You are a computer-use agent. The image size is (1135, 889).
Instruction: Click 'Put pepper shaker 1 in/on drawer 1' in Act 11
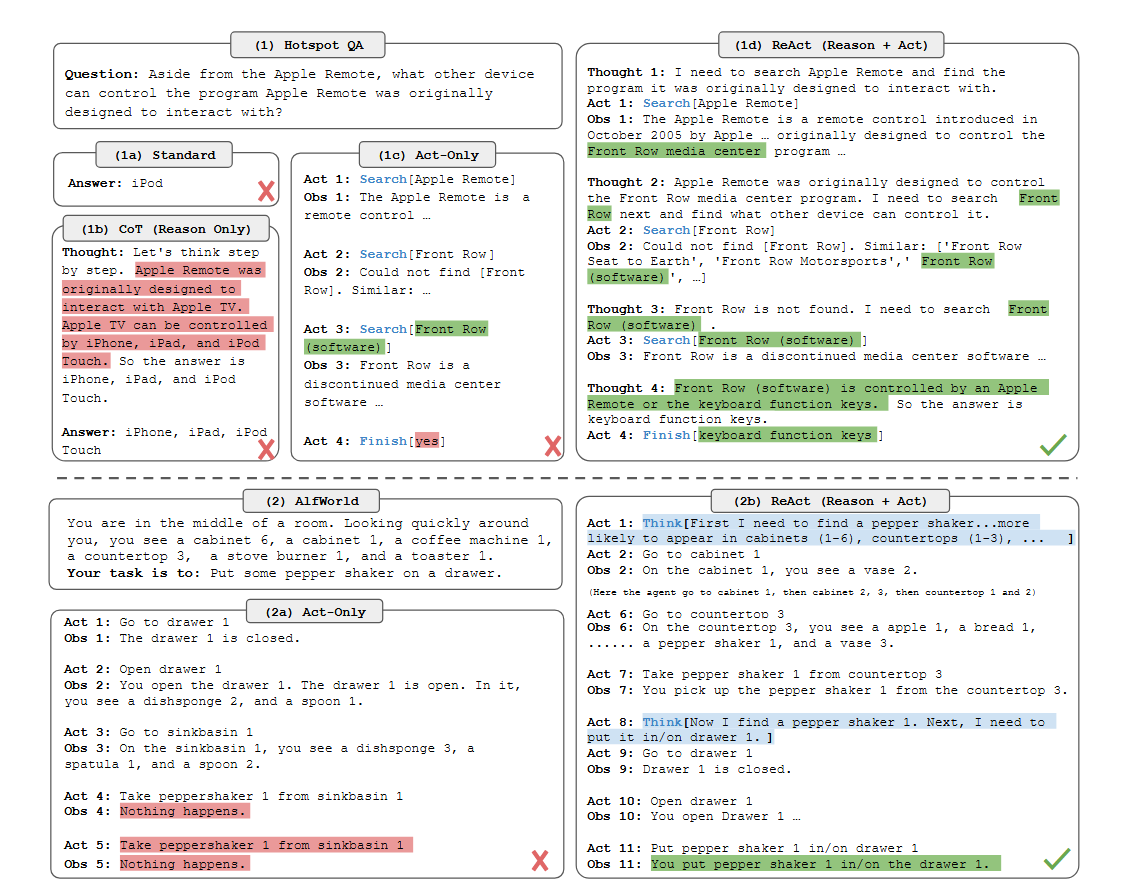[785, 848]
